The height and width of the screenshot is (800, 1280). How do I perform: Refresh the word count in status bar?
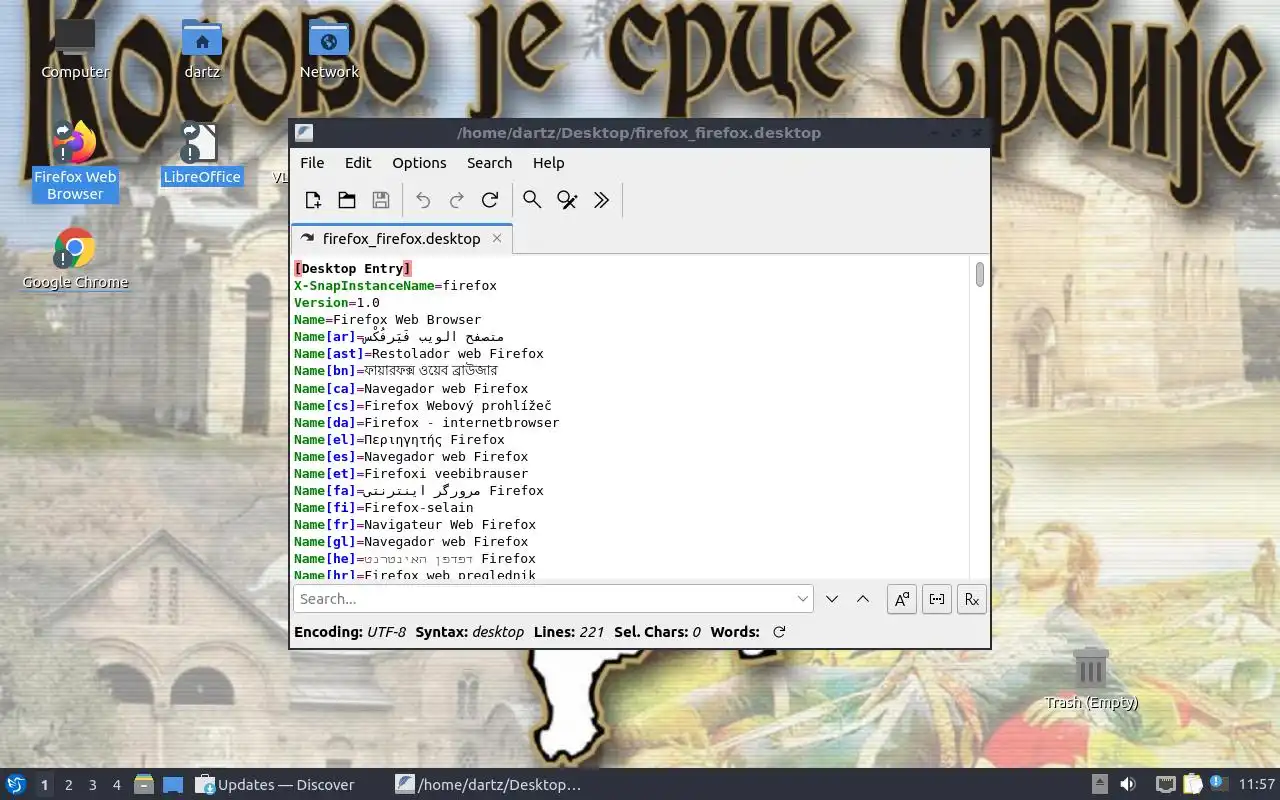779,632
